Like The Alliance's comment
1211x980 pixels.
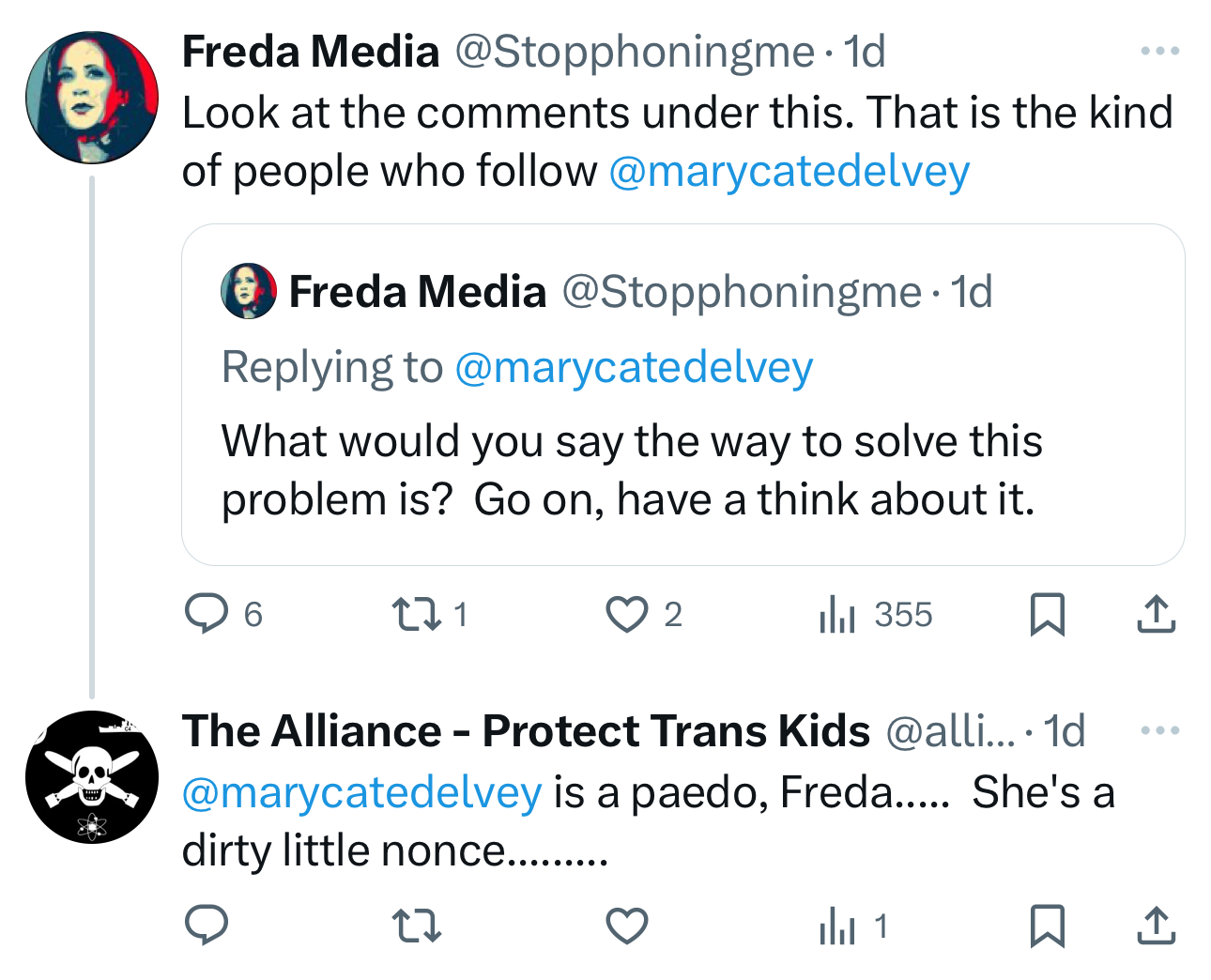(626, 926)
